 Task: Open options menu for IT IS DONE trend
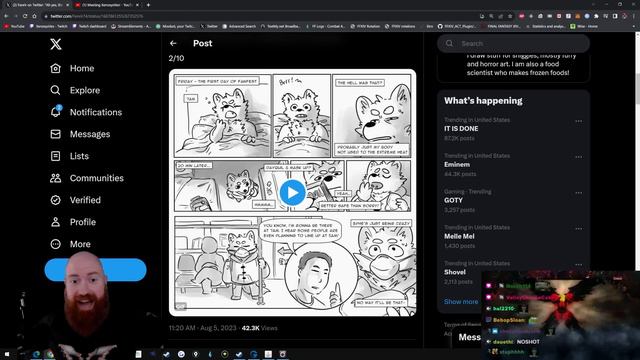tap(578, 121)
